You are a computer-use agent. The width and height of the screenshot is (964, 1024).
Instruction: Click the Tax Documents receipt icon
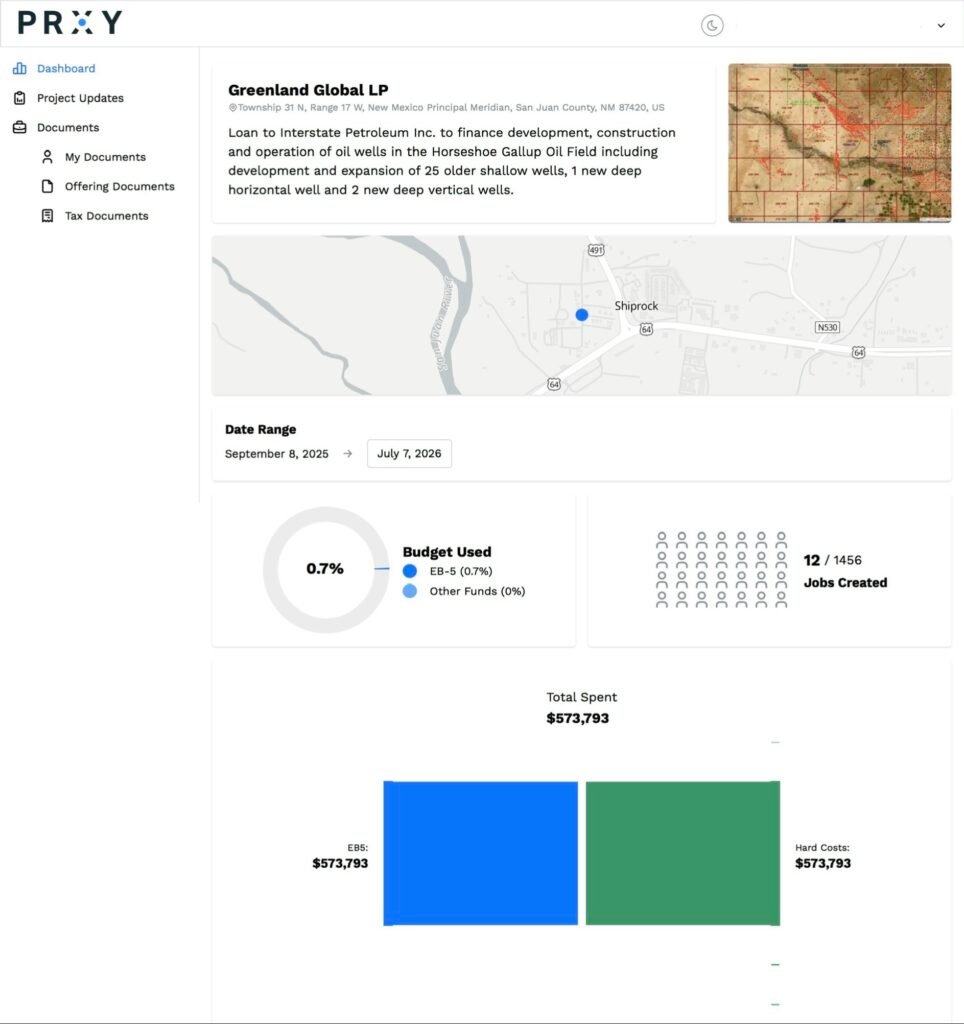(47, 216)
